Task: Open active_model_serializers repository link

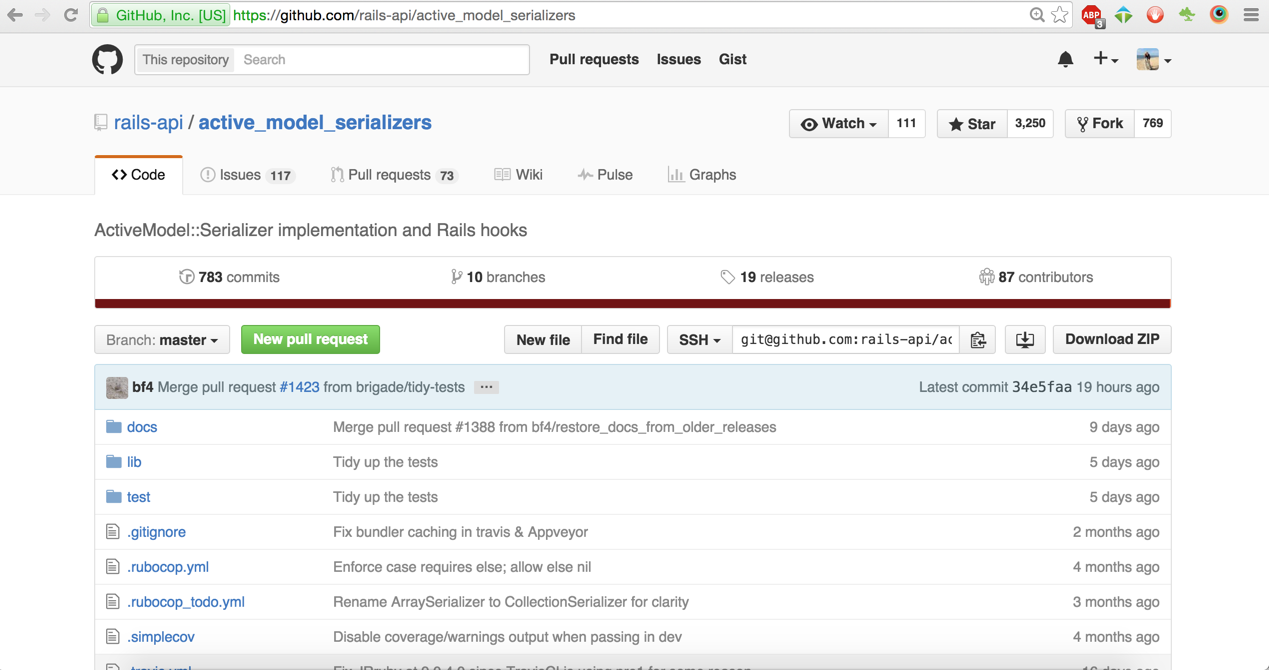Action: [x=315, y=123]
